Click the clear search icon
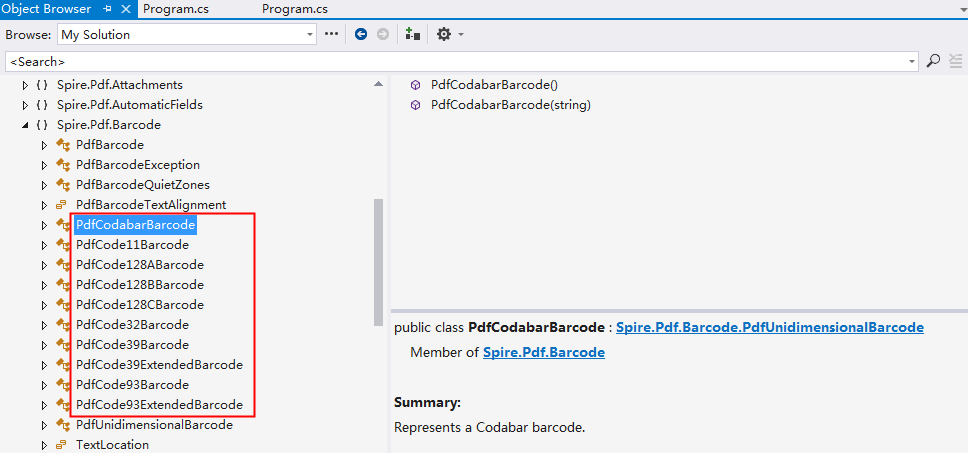The height and width of the screenshot is (453, 968). pos(956,60)
